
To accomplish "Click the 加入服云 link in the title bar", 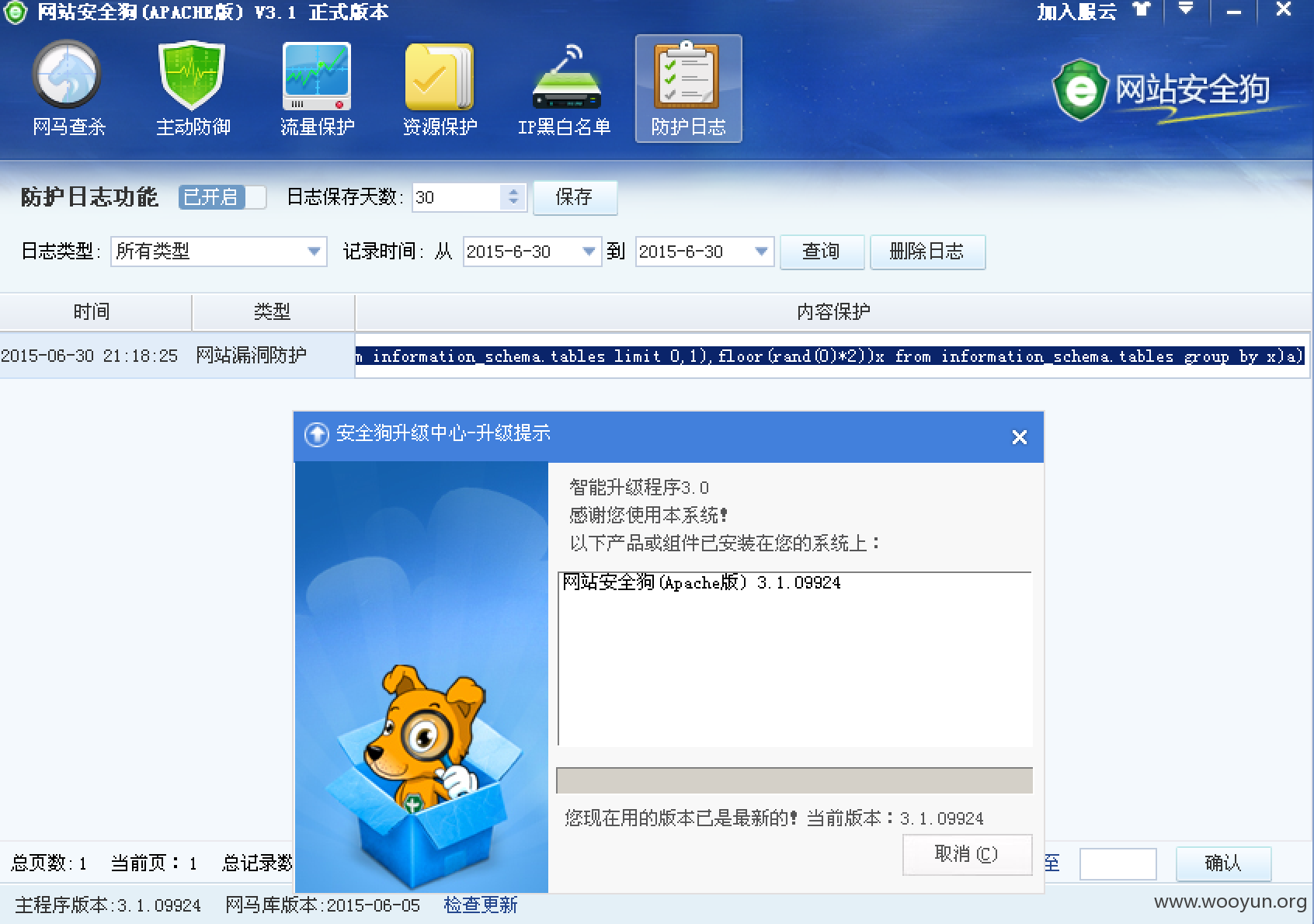I will tap(1076, 12).
